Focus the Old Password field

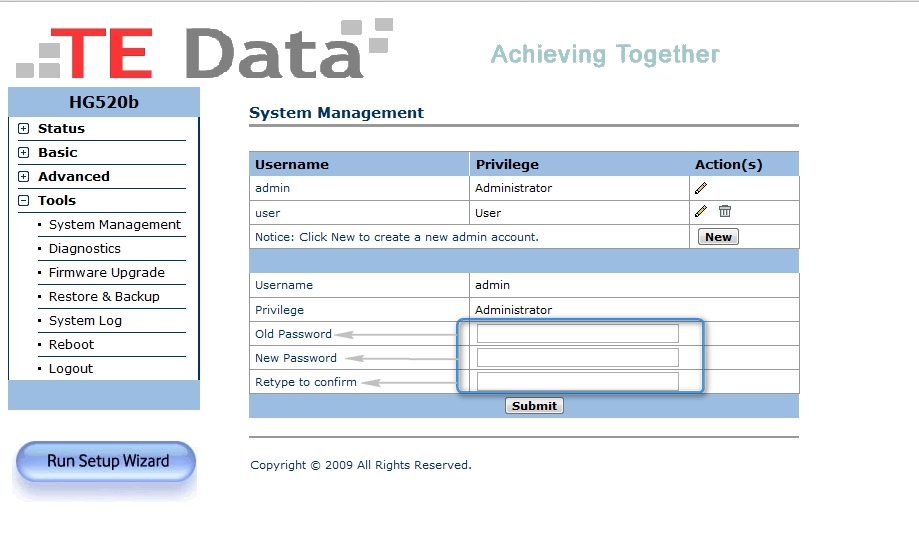click(577, 334)
